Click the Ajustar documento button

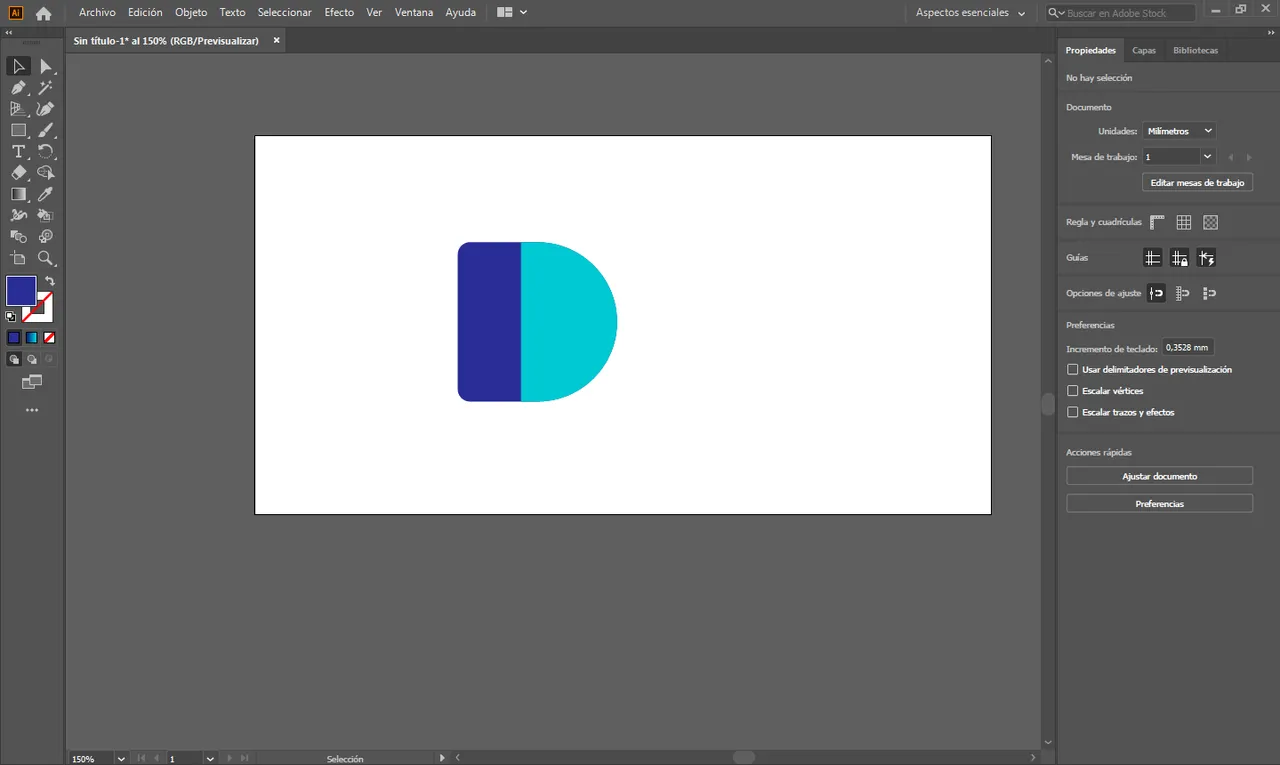[1159, 476]
